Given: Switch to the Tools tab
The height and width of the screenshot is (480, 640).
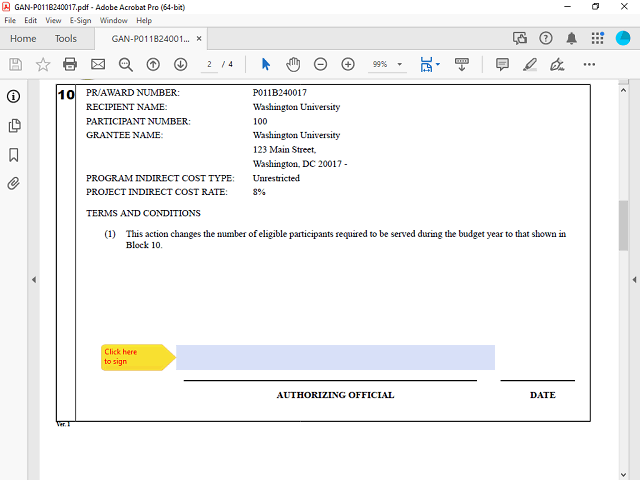Looking at the screenshot, I should [x=66, y=38].
